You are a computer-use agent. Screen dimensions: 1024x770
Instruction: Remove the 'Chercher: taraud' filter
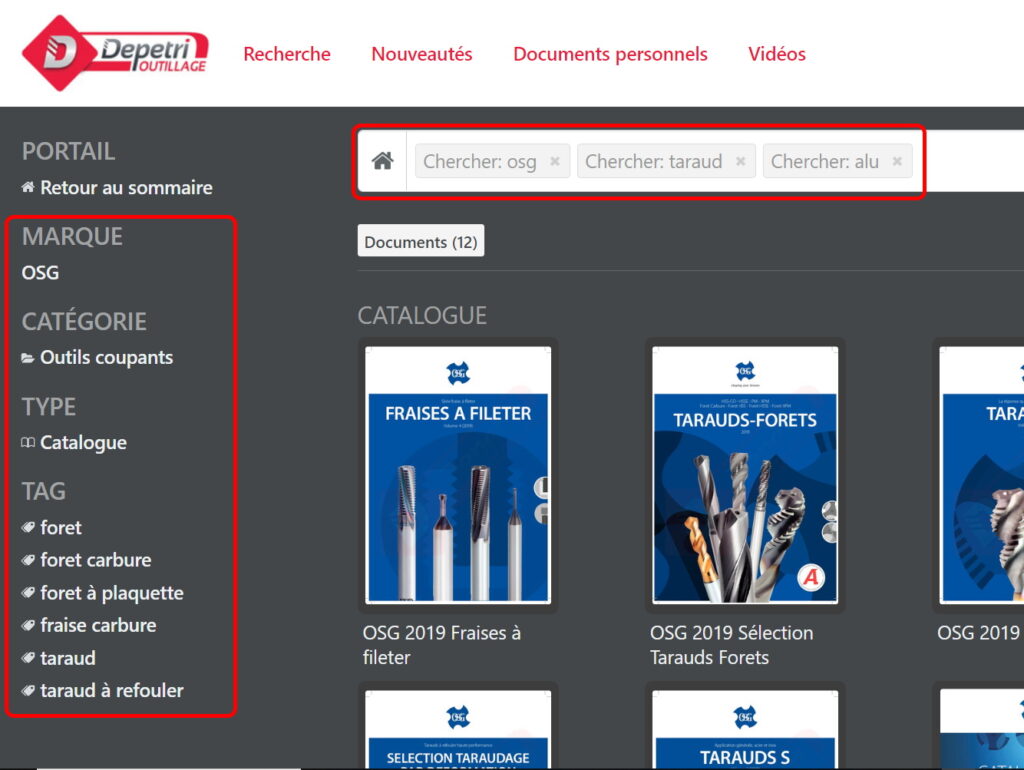[x=741, y=161]
